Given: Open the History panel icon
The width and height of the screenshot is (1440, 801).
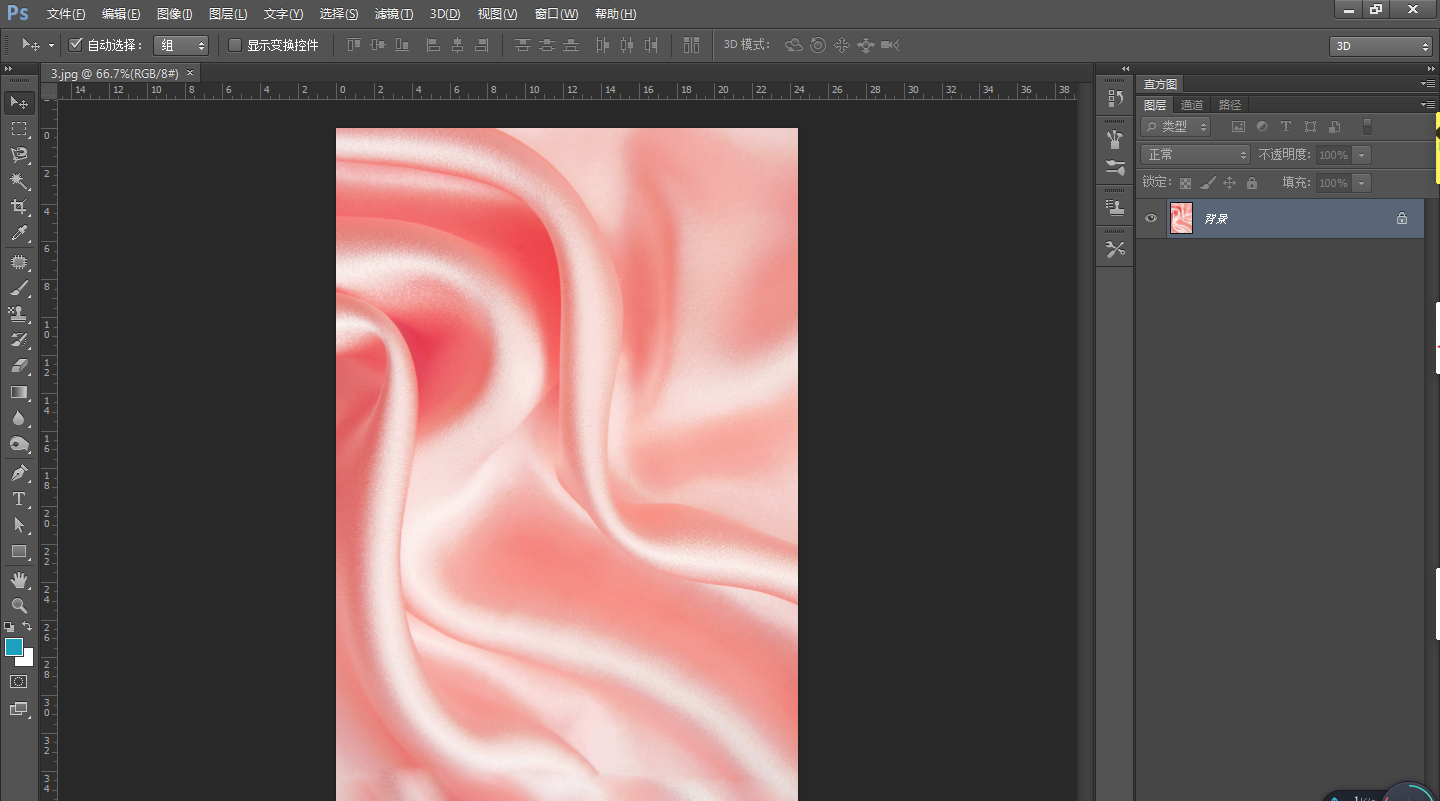Looking at the screenshot, I should 1115,98.
